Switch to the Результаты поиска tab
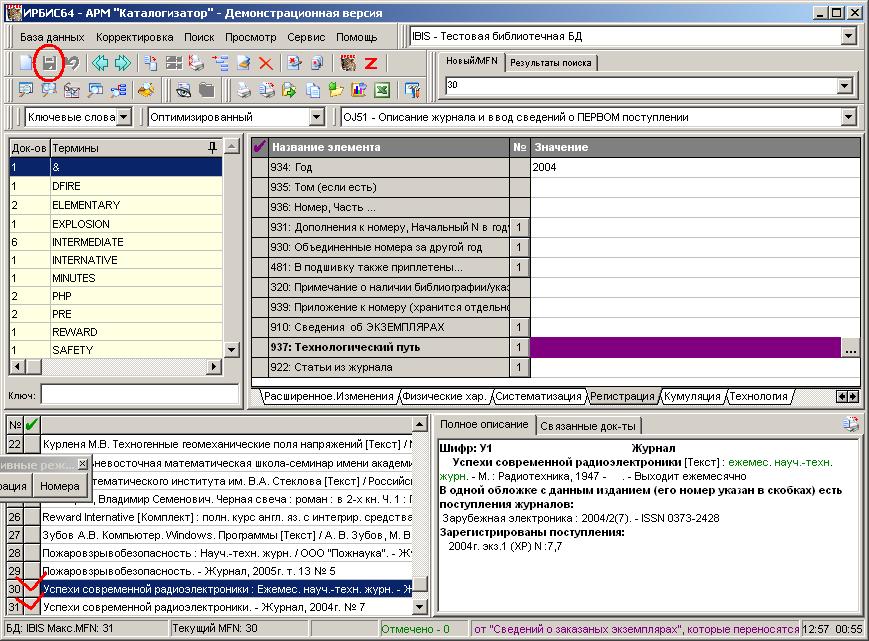Image resolution: width=869 pixels, height=641 pixels. pyautogui.click(x=551, y=63)
